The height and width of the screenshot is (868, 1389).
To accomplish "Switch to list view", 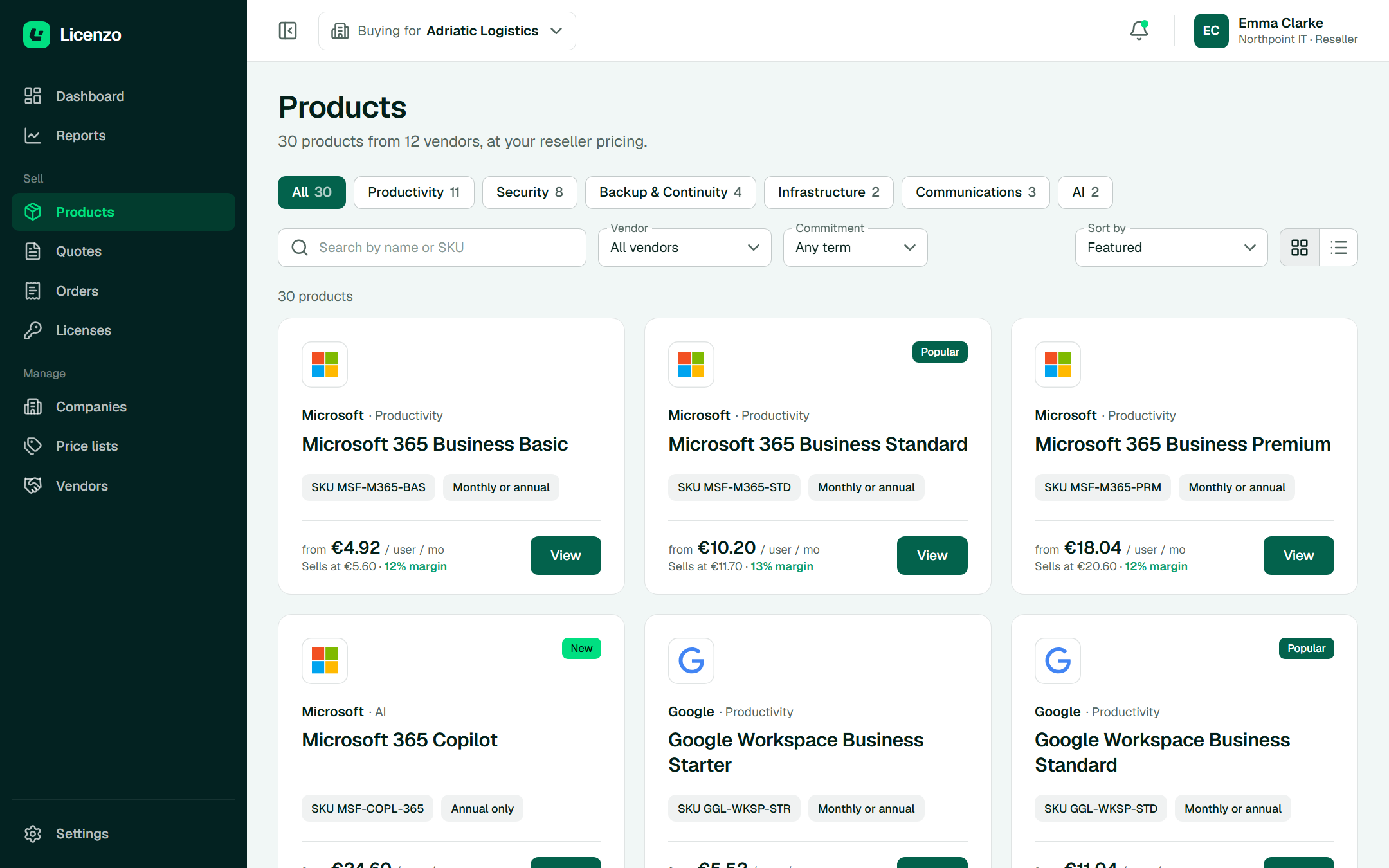I will pos(1339,248).
